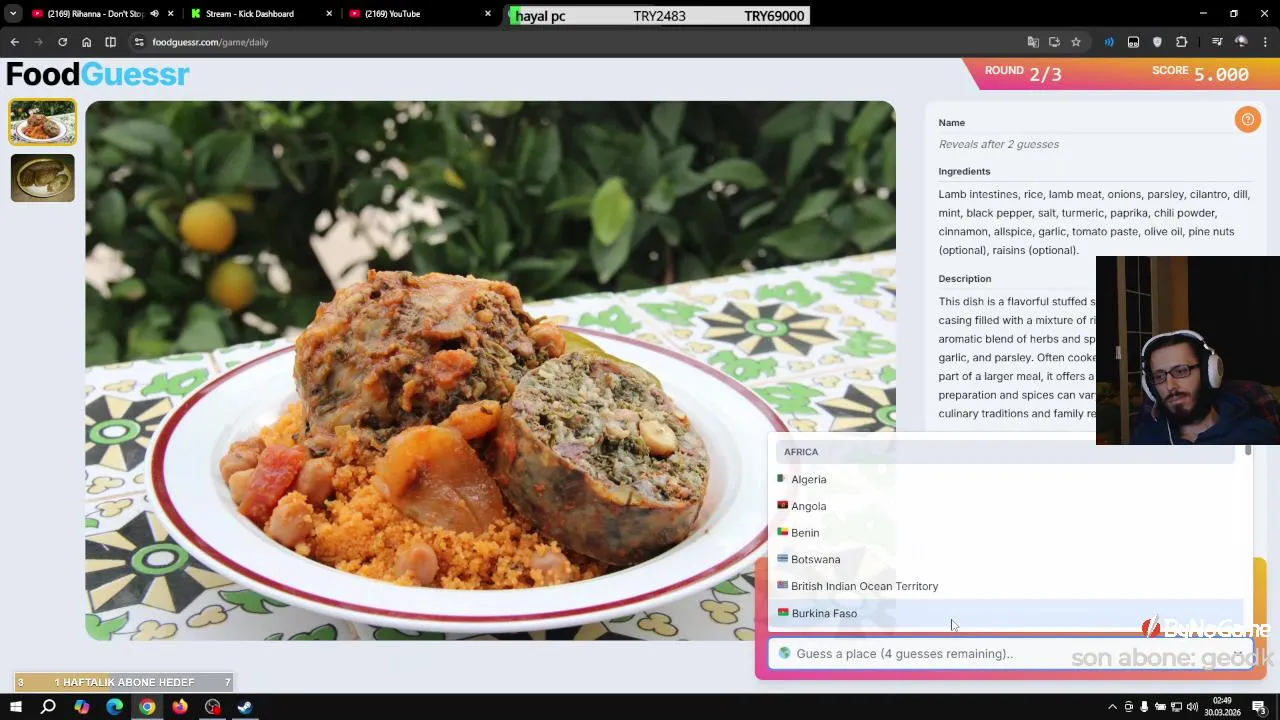
Task: Open Windows taskbar search
Action: 48,707
